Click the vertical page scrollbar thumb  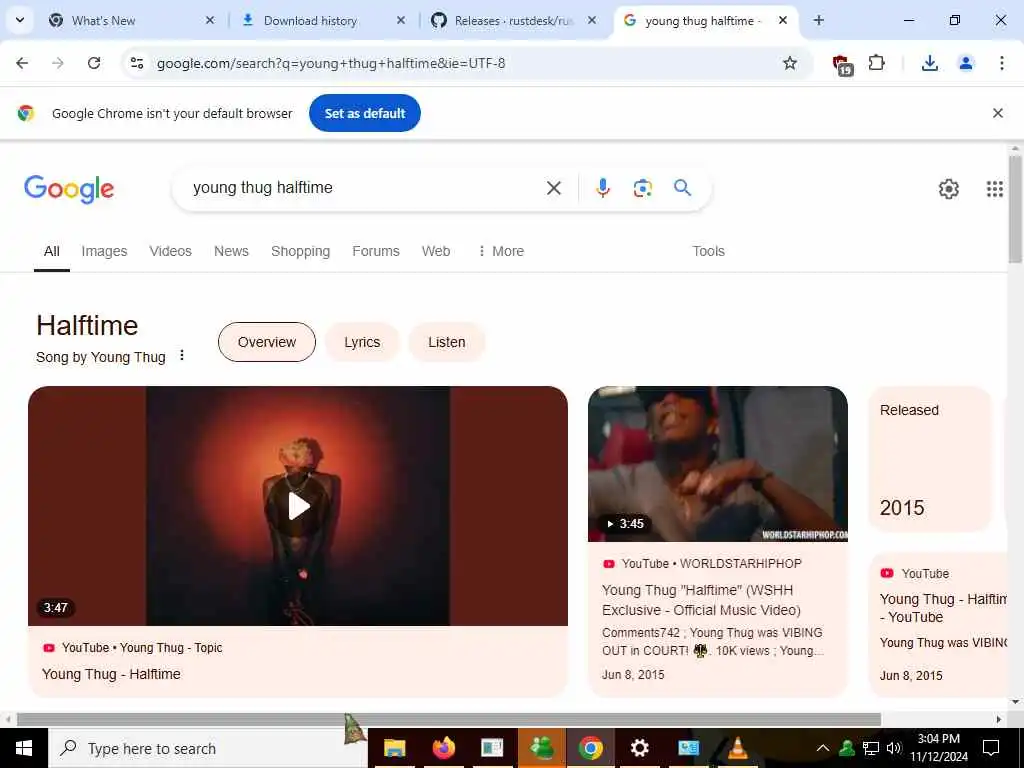[1015, 209]
